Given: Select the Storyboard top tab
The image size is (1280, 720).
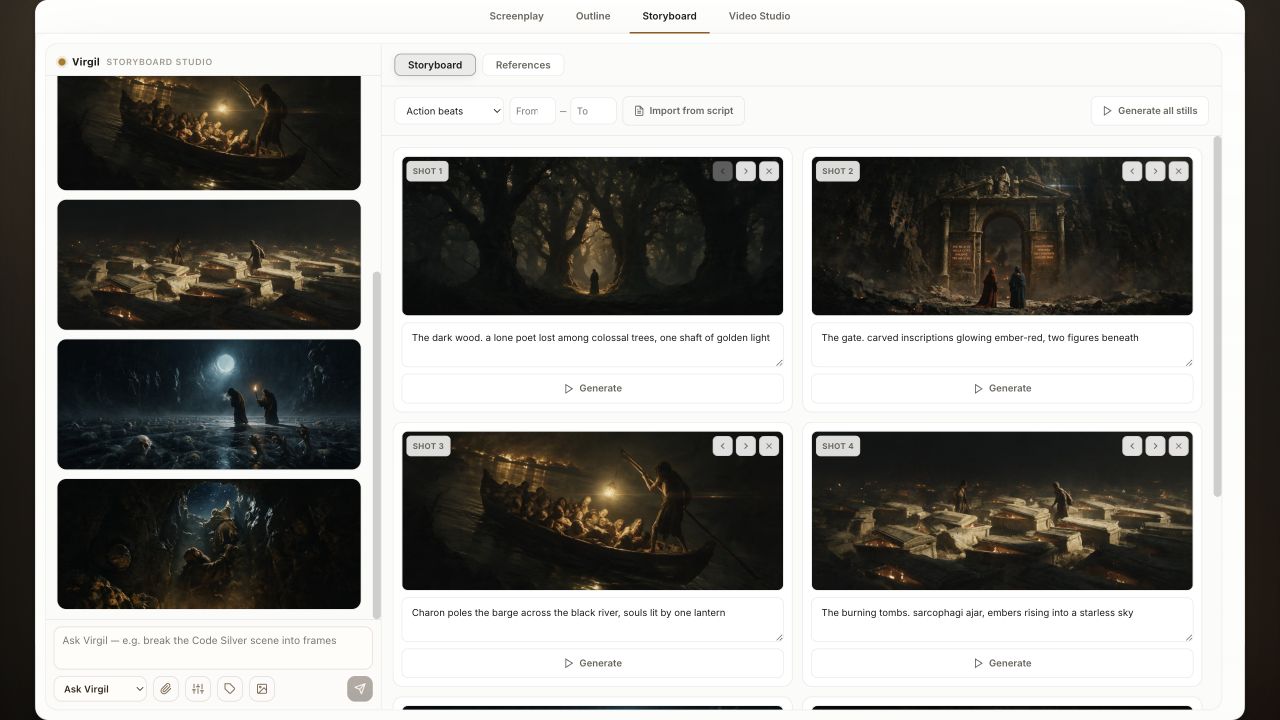Looking at the screenshot, I should [669, 16].
